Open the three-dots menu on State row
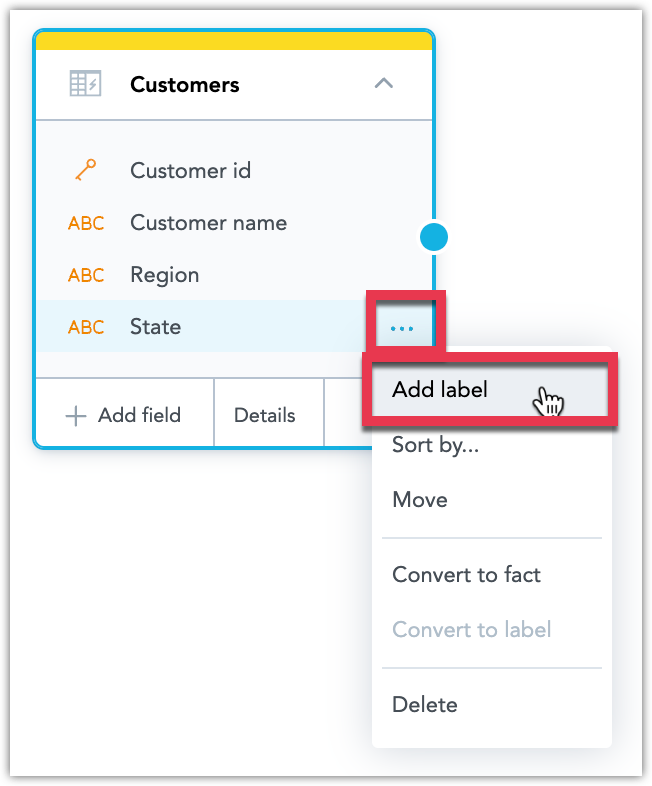Viewport: 652px width, 786px height. (402, 328)
